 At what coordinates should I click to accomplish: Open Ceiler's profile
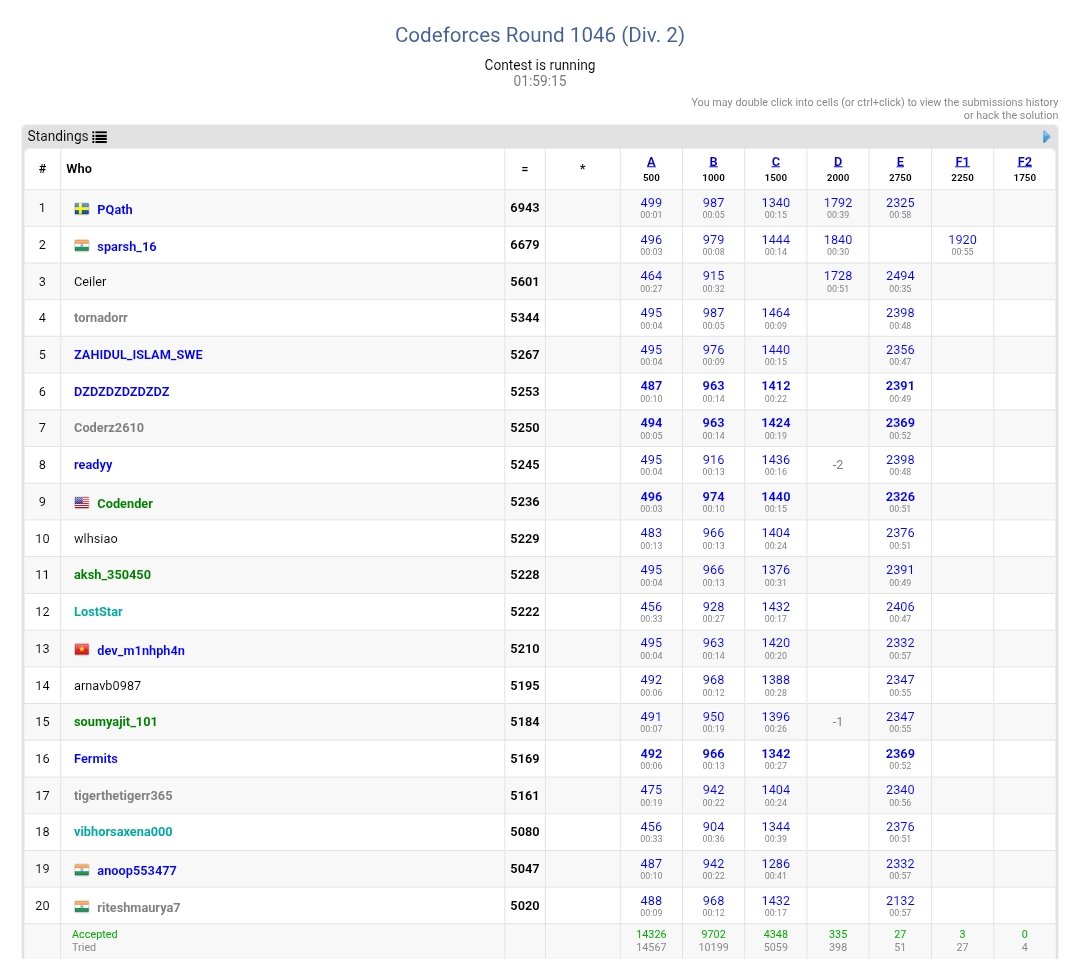(x=90, y=282)
